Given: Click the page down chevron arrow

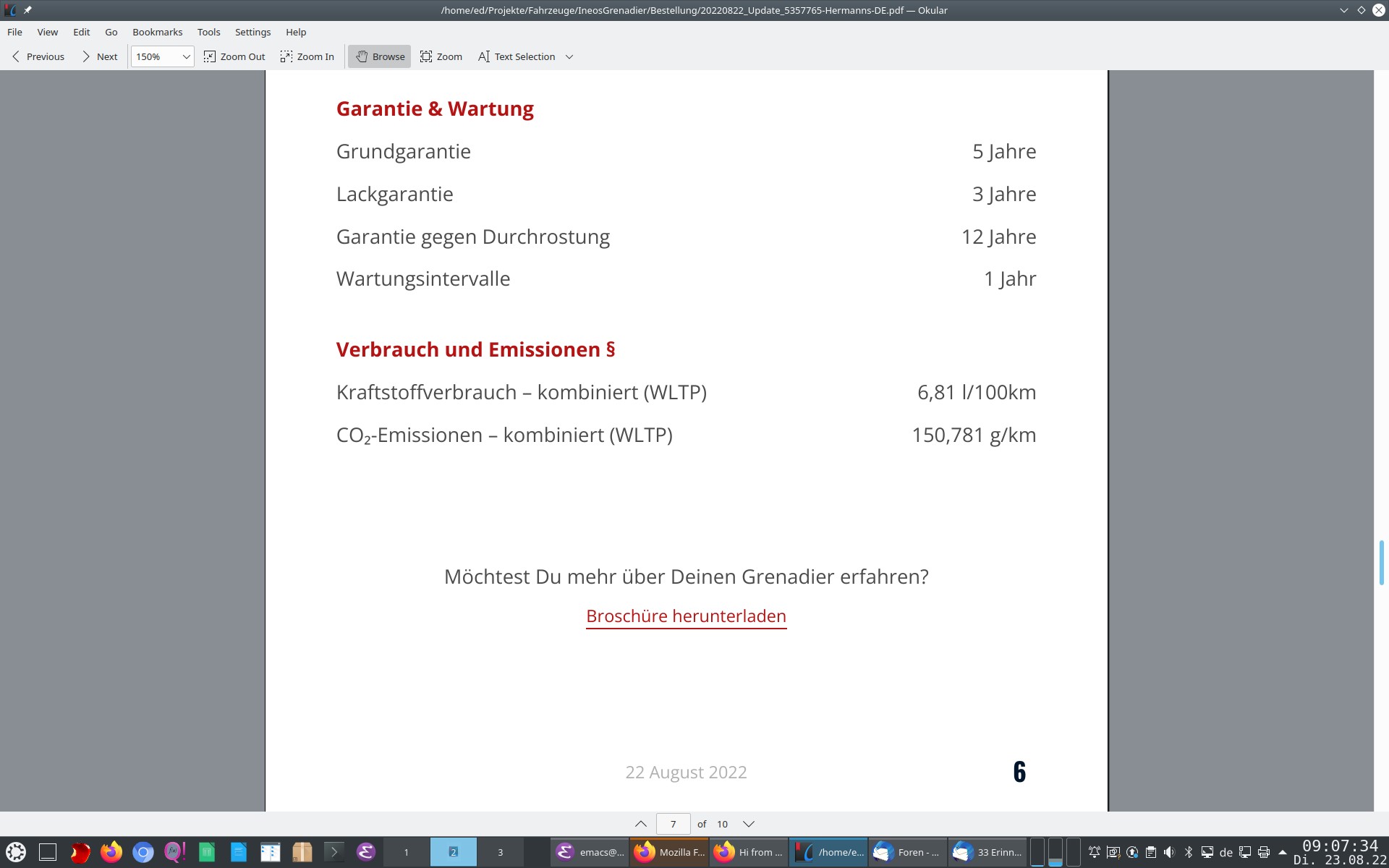Looking at the screenshot, I should tap(749, 823).
